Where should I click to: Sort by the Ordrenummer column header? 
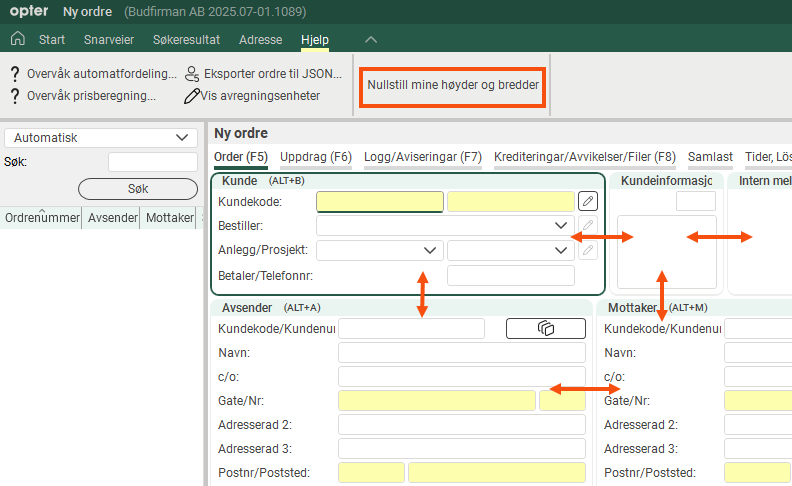[x=41, y=217]
